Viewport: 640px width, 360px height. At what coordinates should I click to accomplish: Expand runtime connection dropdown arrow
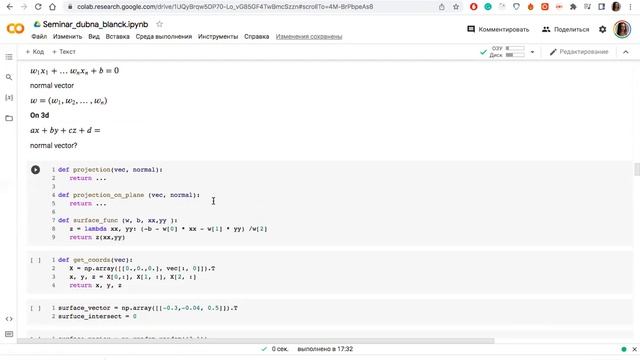pyautogui.click(x=532, y=52)
